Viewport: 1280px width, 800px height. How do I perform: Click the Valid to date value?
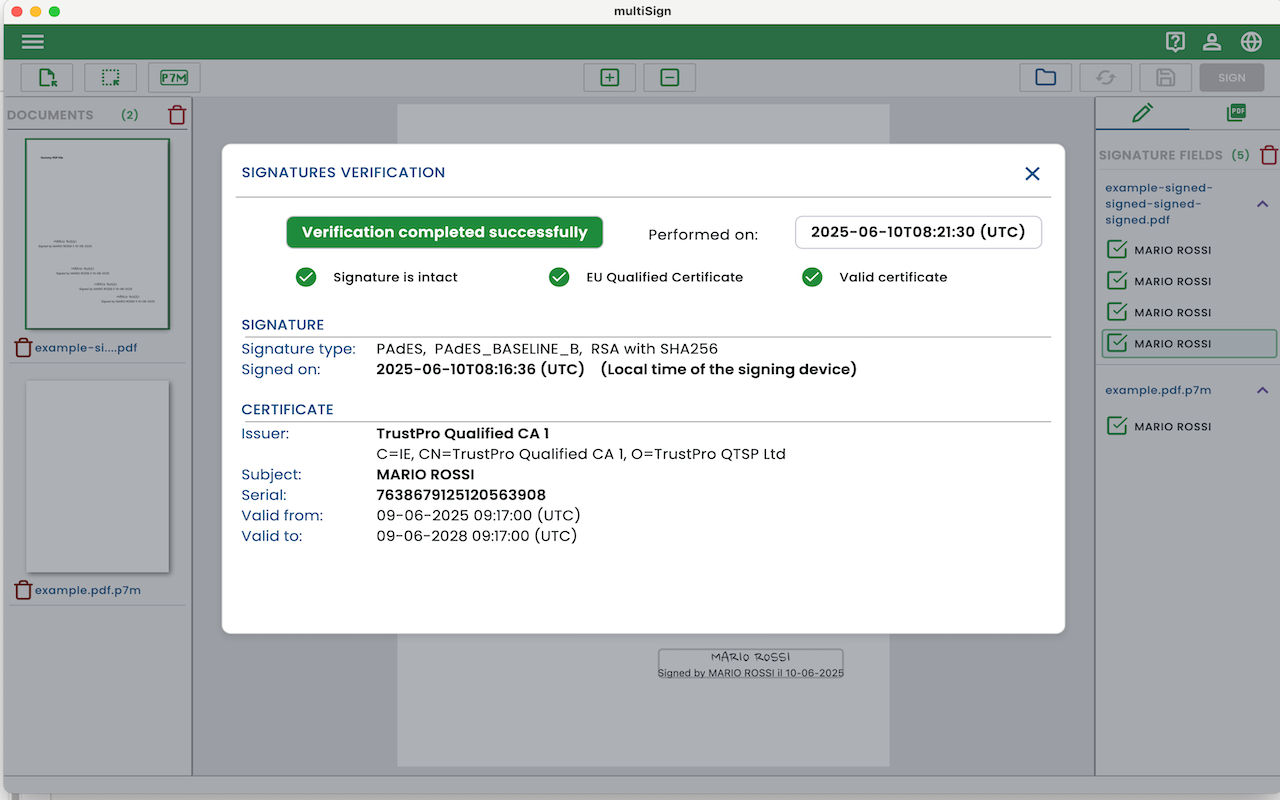click(x=477, y=536)
